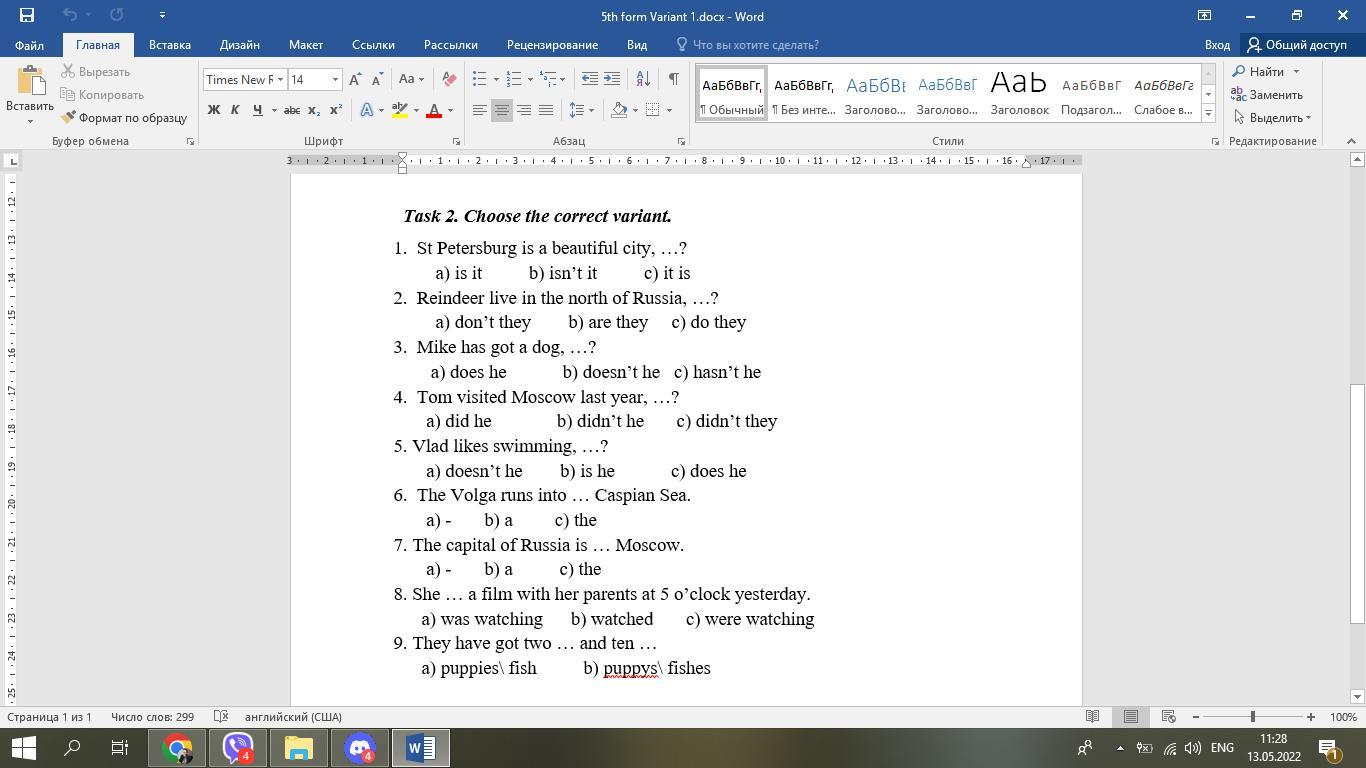Justify text alignment

546,110
